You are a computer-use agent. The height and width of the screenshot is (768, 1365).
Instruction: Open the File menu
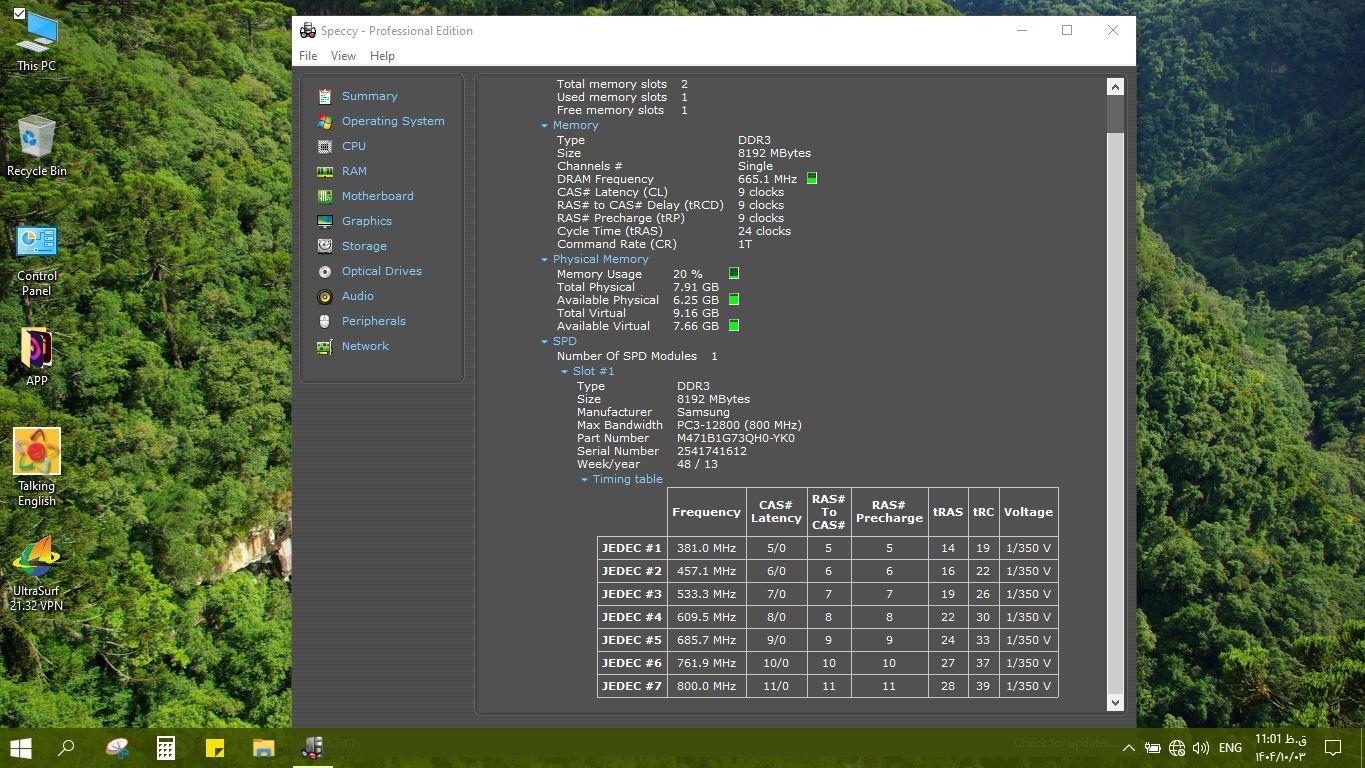tap(308, 56)
